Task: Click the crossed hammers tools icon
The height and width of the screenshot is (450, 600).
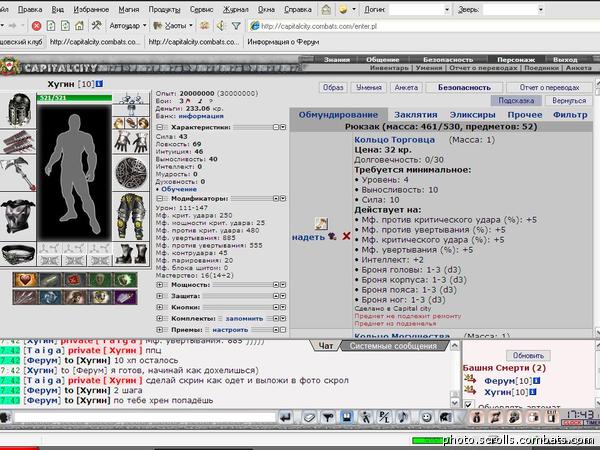Action: pos(96,26)
